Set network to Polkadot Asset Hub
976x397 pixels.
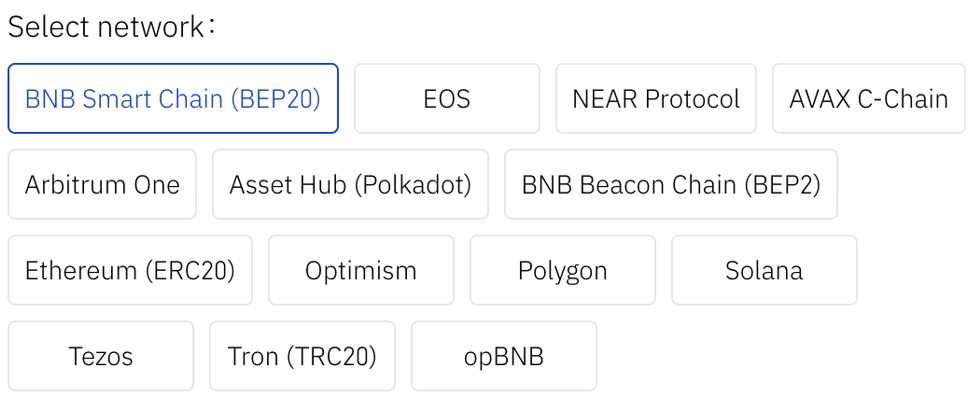(x=350, y=184)
